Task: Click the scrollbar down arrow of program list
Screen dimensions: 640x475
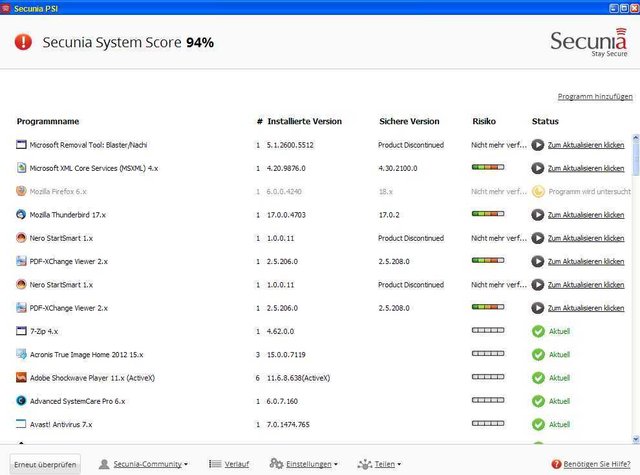Action: click(x=636, y=439)
